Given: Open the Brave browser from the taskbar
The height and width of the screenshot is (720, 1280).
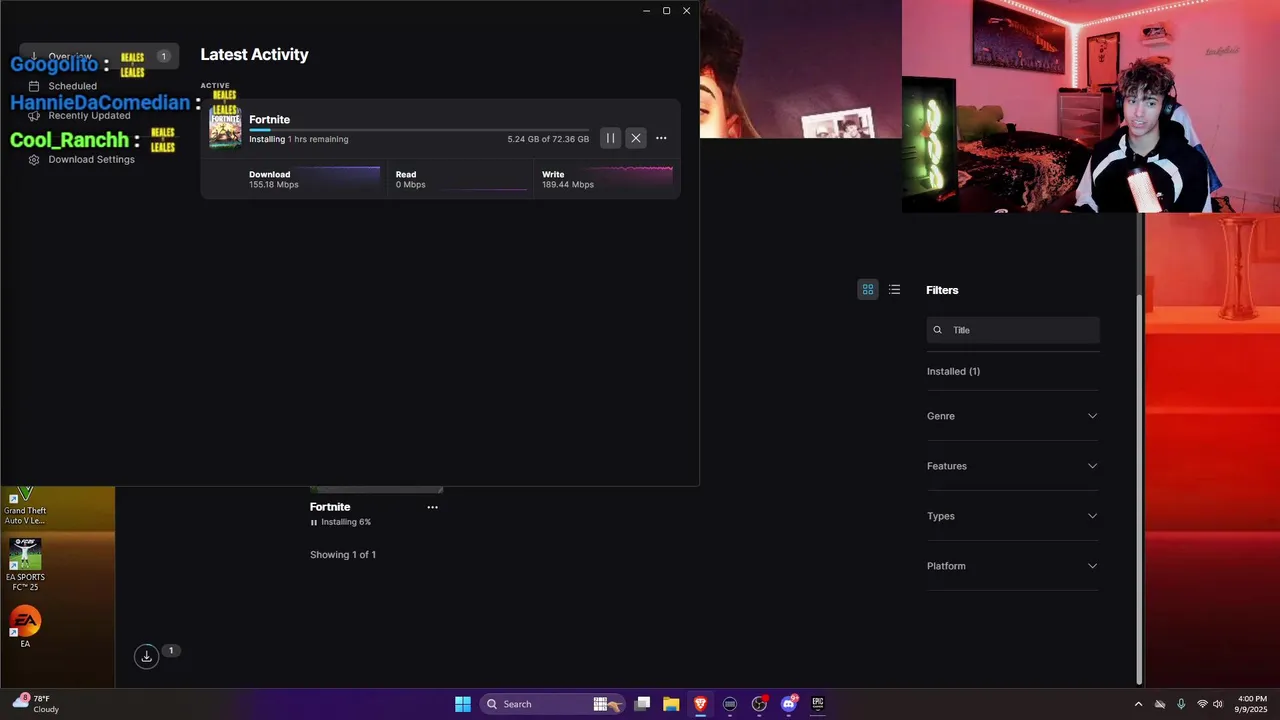Looking at the screenshot, I should pyautogui.click(x=700, y=704).
